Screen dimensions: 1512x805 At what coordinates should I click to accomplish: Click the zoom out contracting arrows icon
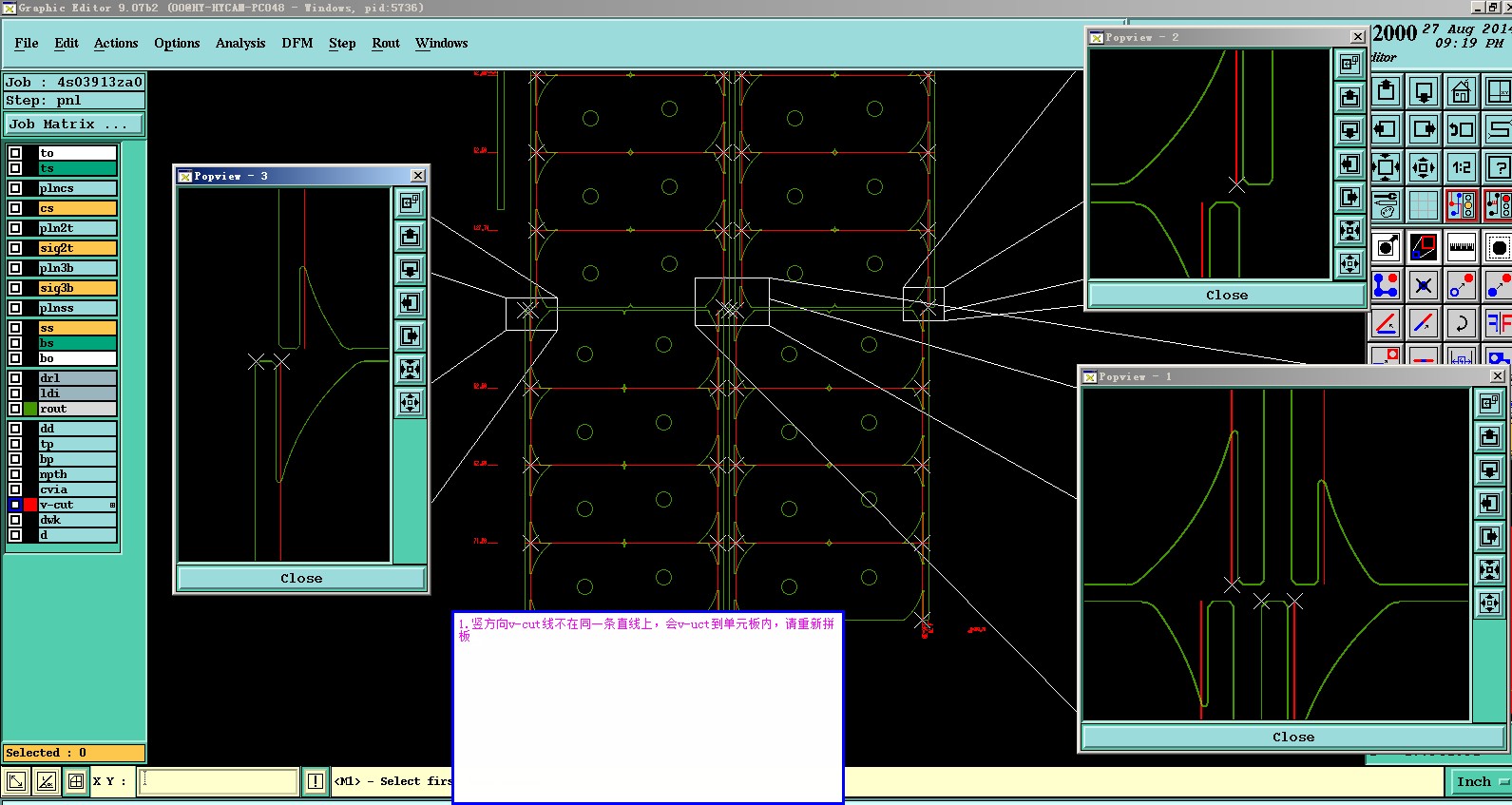coord(1424,167)
